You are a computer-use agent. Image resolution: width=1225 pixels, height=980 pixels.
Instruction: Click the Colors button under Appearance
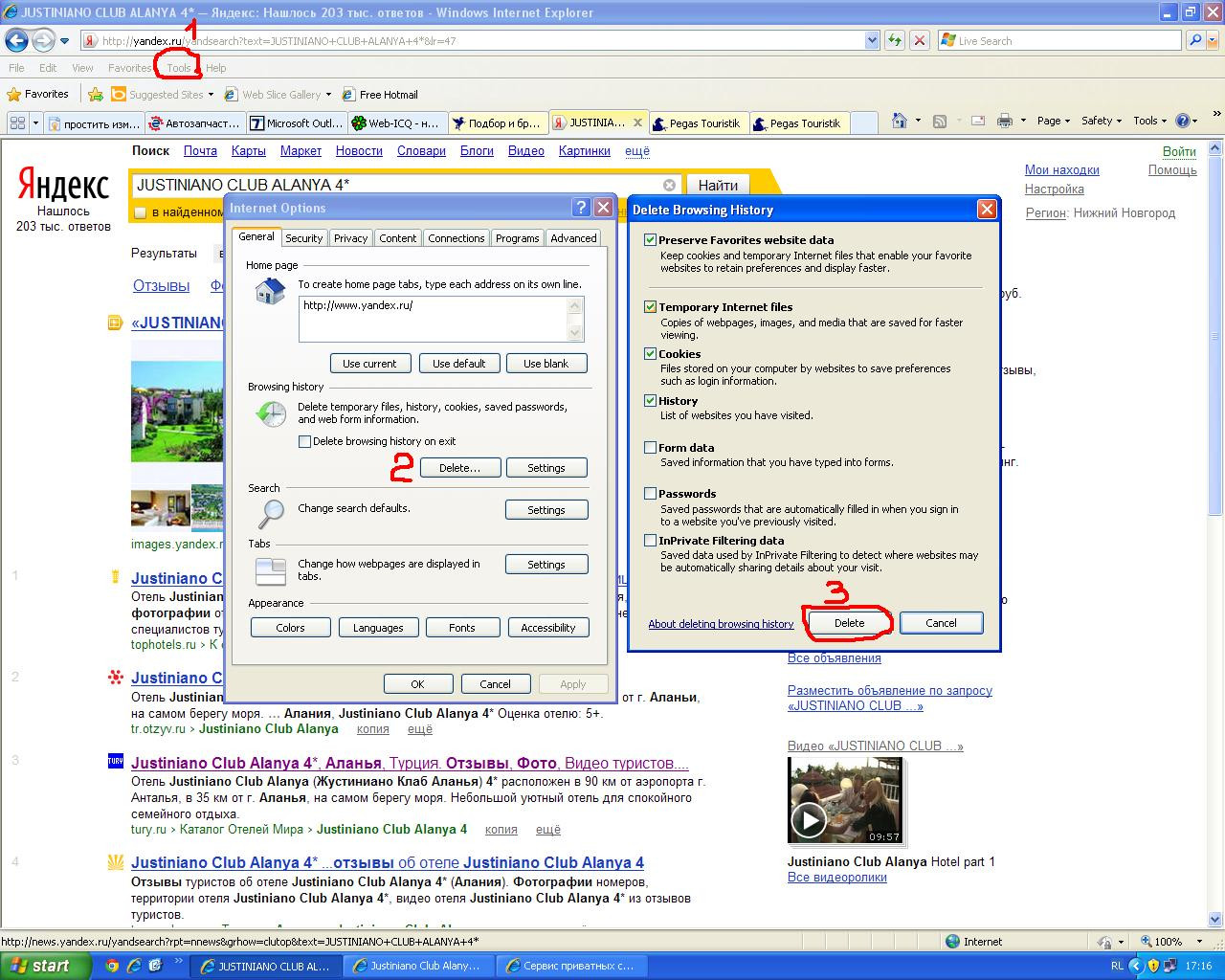click(290, 628)
